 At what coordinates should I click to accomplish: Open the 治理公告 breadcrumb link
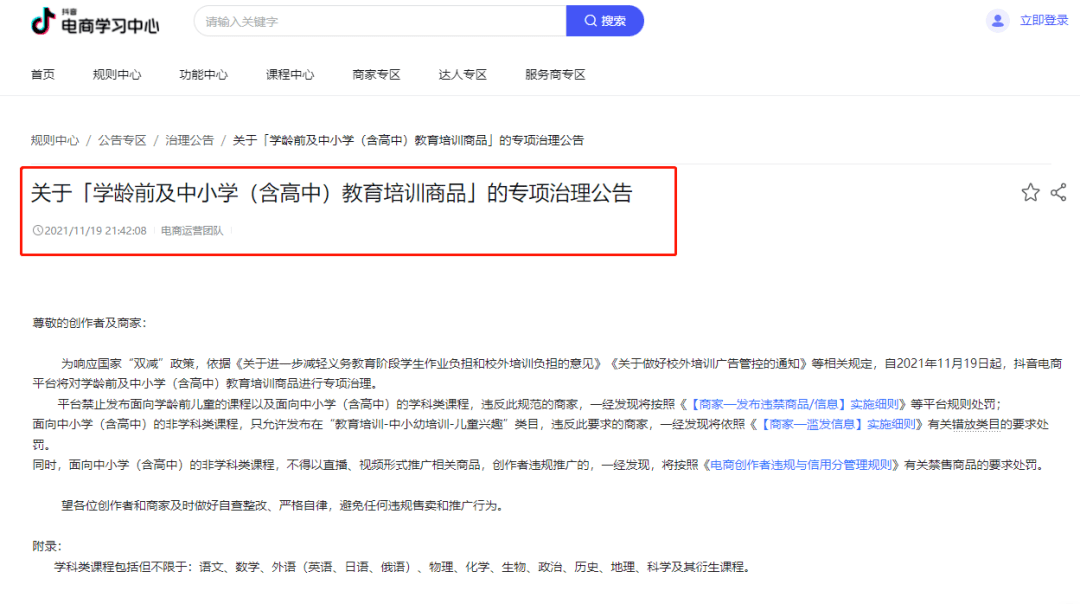click(x=189, y=140)
